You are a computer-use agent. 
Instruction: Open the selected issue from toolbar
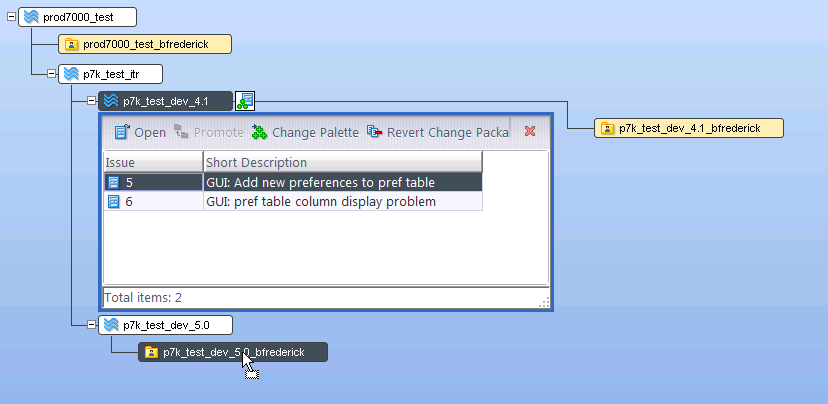[x=140, y=132]
